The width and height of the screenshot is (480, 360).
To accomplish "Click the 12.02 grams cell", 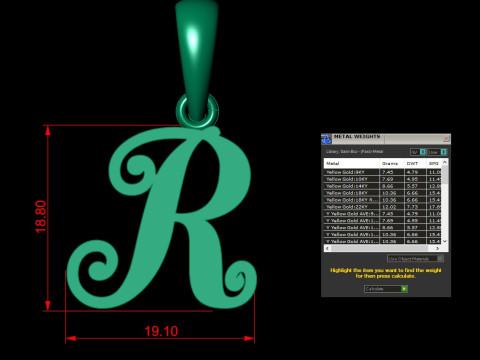I will 392,207.
